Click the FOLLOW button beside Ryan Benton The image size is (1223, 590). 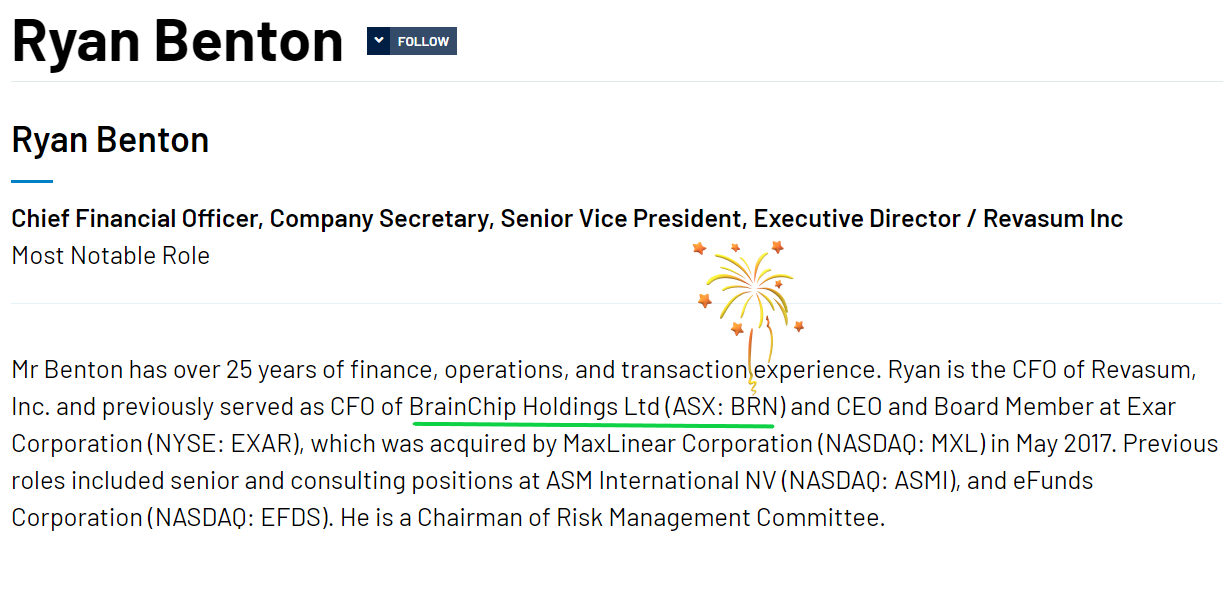423,41
